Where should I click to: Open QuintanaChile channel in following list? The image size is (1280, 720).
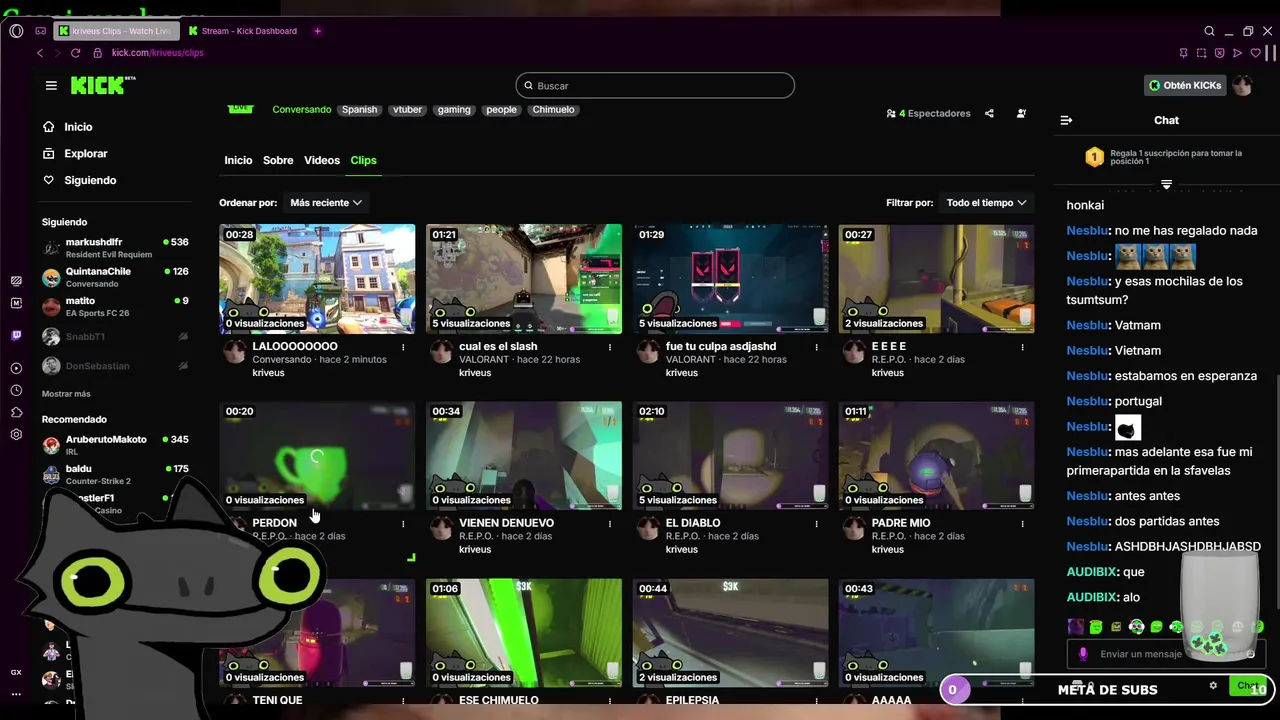(x=115, y=277)
